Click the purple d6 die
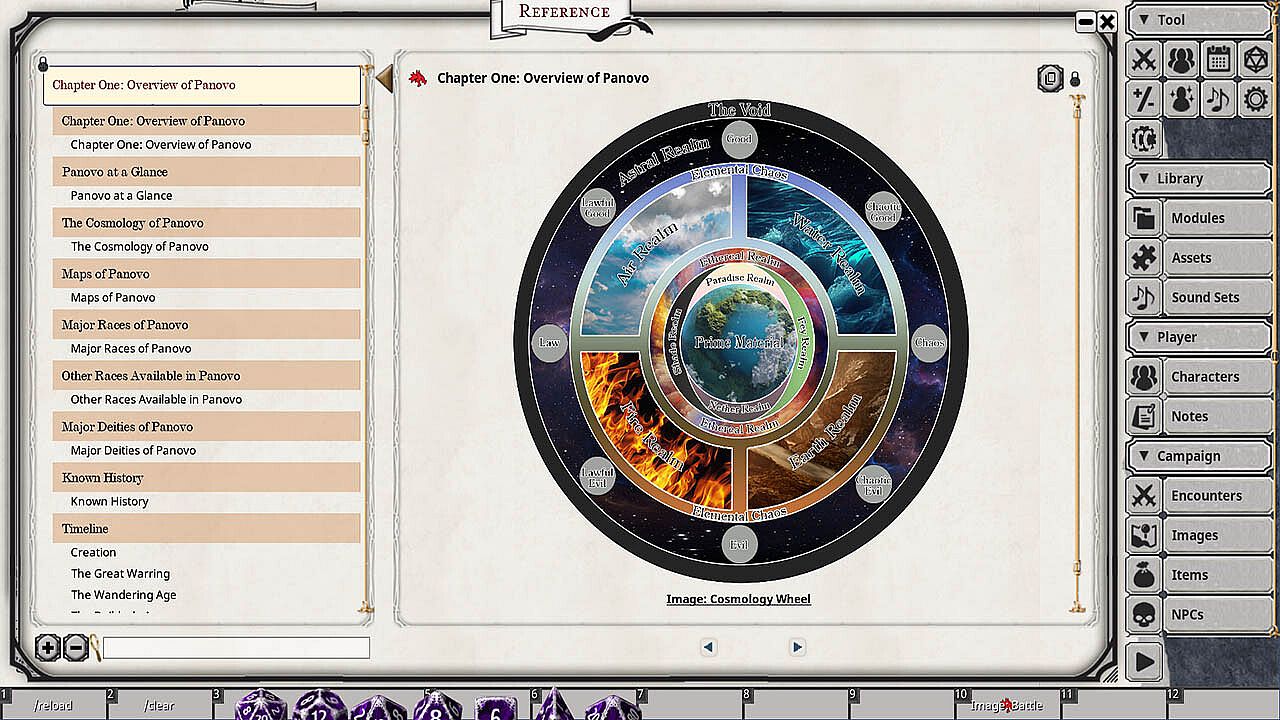This screenshot has height=720, width=1280. (x=496, y=706)
